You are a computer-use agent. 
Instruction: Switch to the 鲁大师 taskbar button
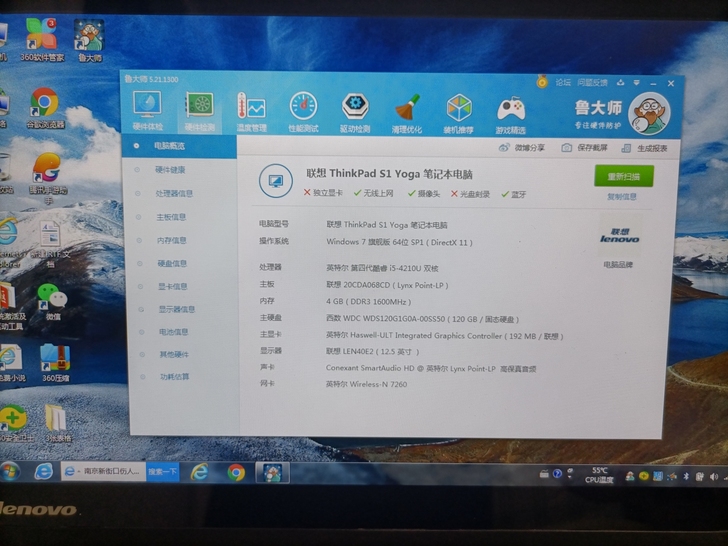(273, 473)
